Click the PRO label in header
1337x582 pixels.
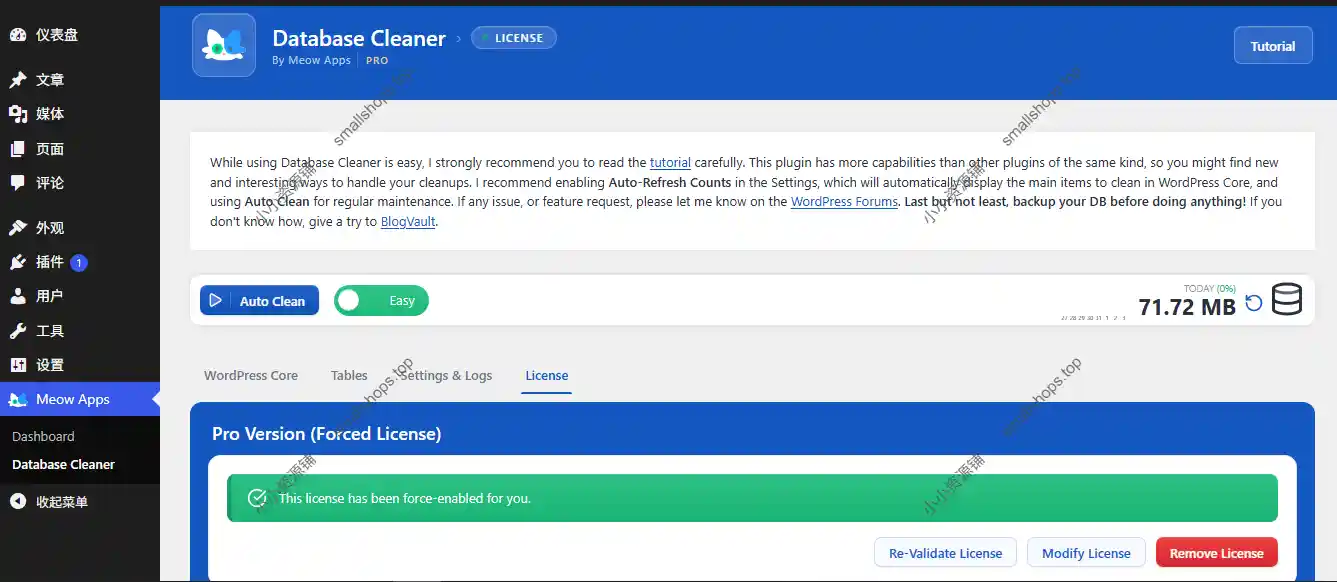point(377,60)
